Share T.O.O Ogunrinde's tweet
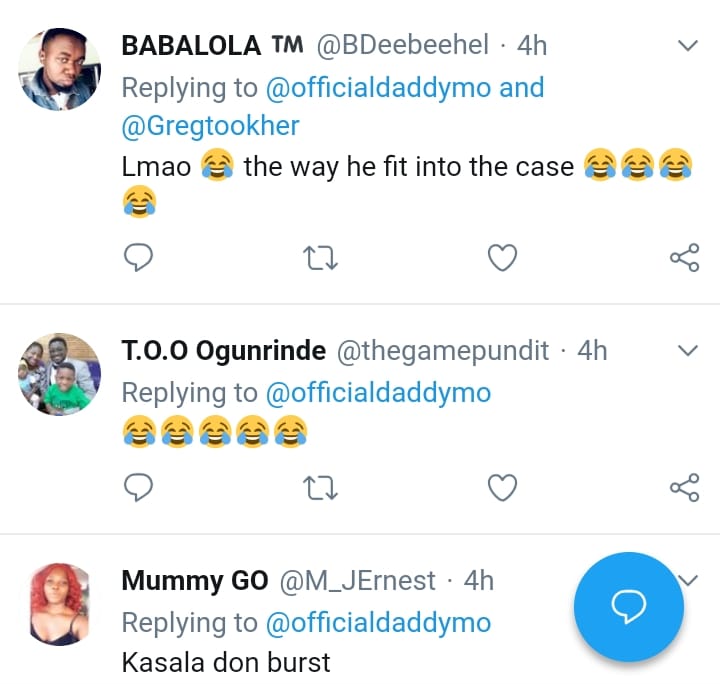The image size is (720, 684). coord(684,487)
